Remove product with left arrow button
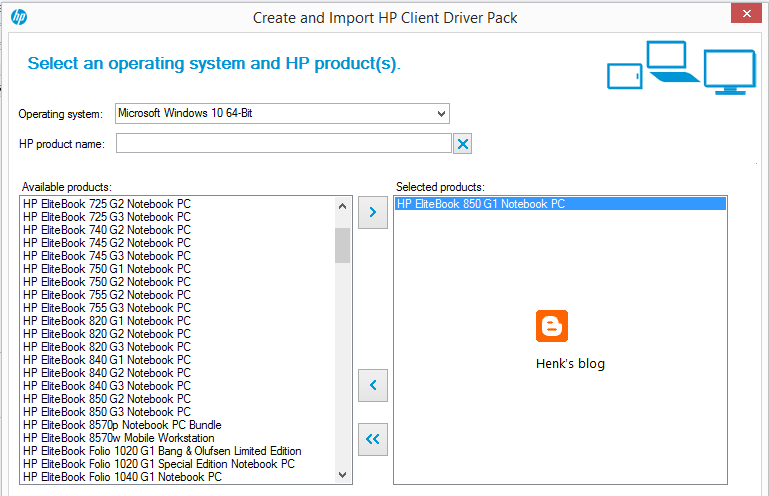 tap(373, 385)
